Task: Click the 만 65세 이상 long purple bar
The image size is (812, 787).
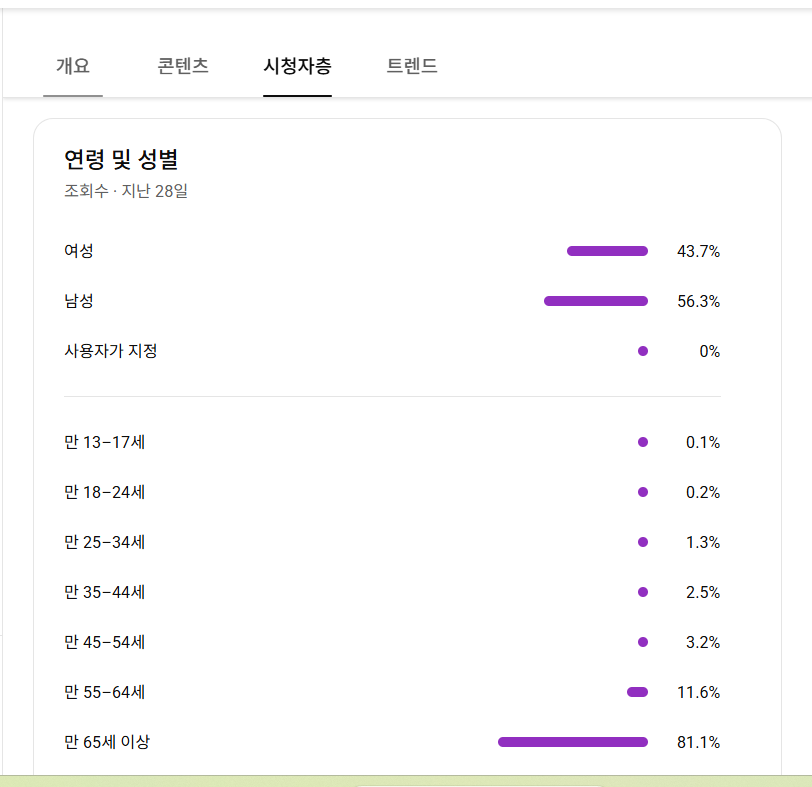Action: pos(573,742)
